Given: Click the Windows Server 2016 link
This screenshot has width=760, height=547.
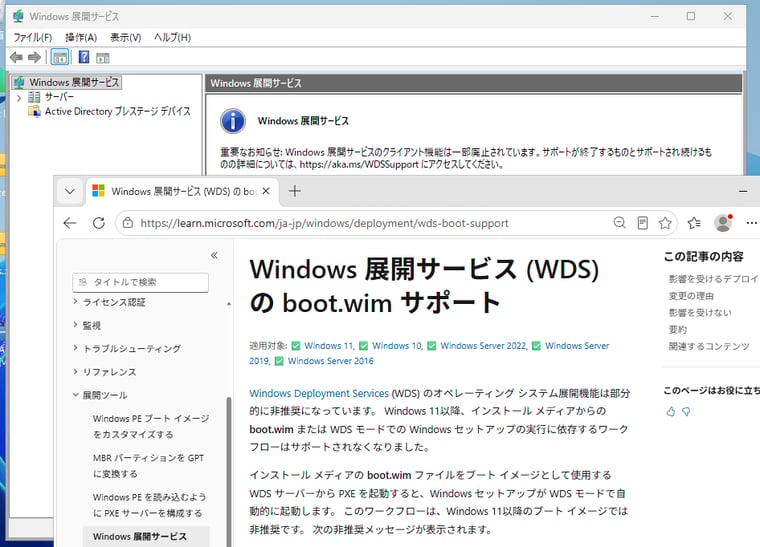Looking at the screenshot, I should (x=331, y=360).
